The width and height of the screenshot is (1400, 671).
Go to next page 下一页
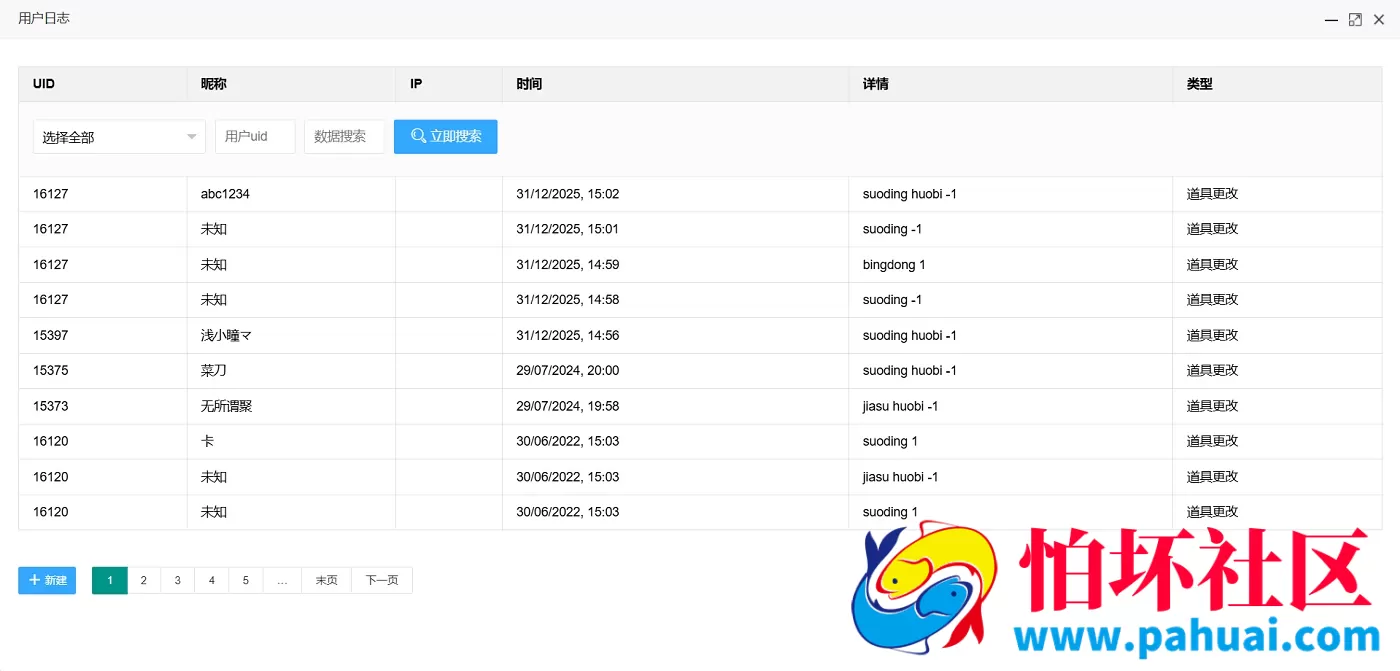382,580
